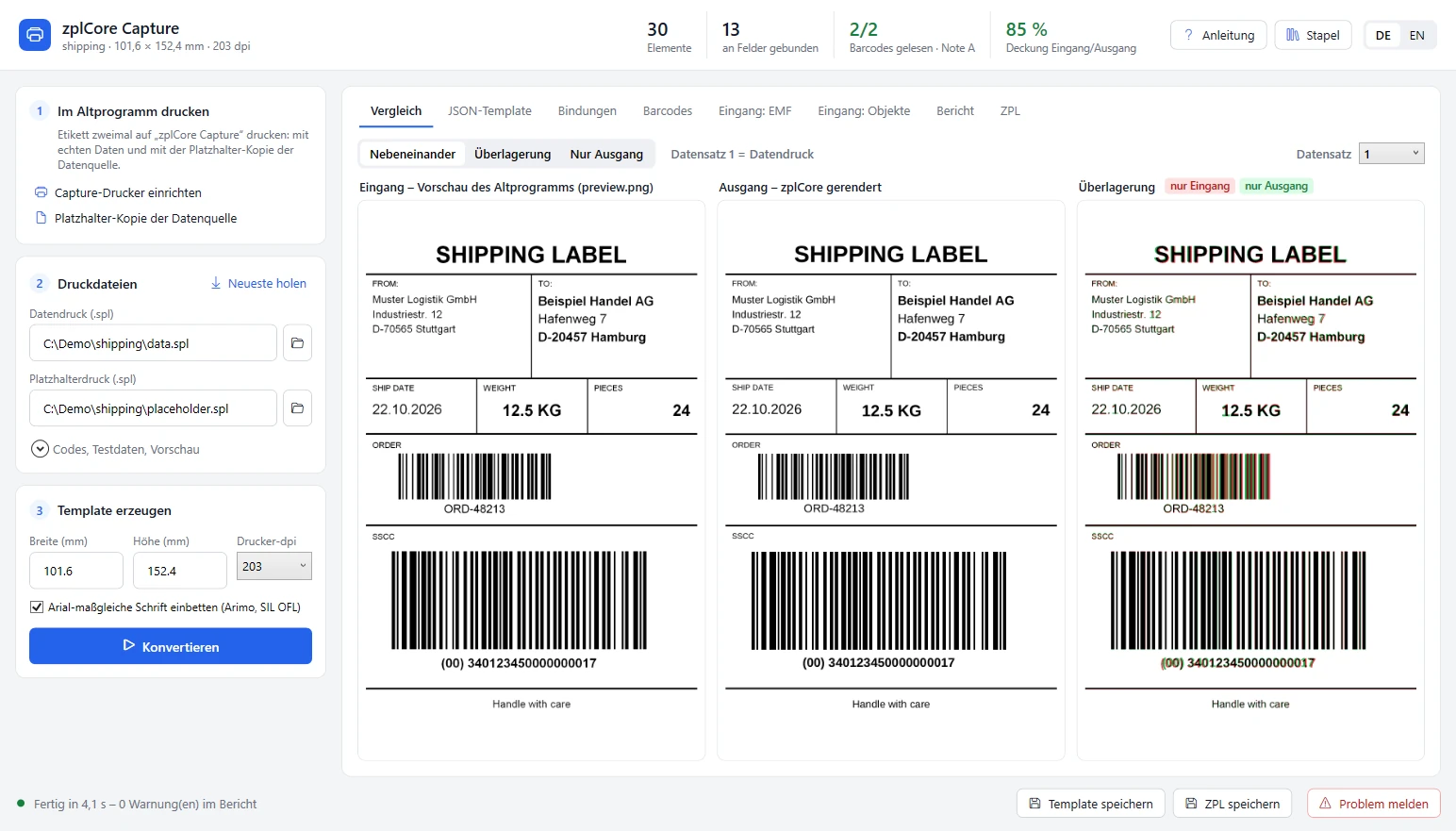Click the save icon on ZPL speichern

click(x=1191, y=804)
